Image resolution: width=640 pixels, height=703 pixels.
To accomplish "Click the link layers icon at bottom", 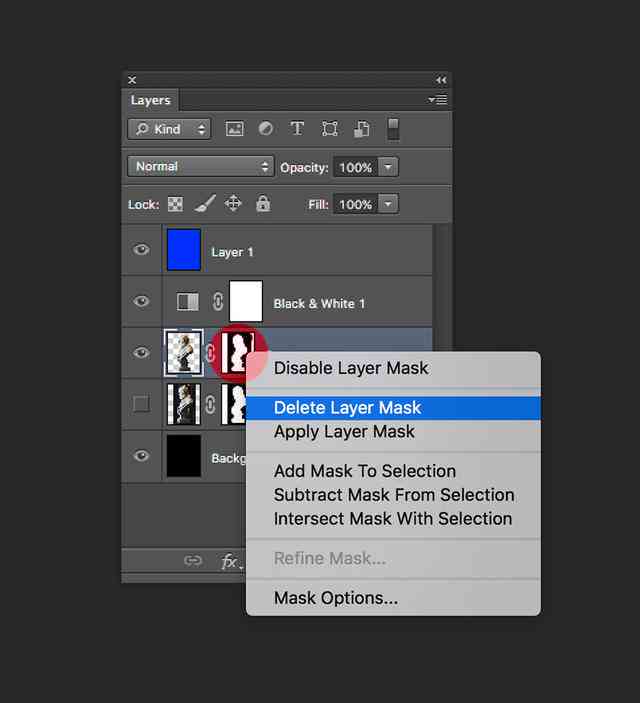I will 193,560.
